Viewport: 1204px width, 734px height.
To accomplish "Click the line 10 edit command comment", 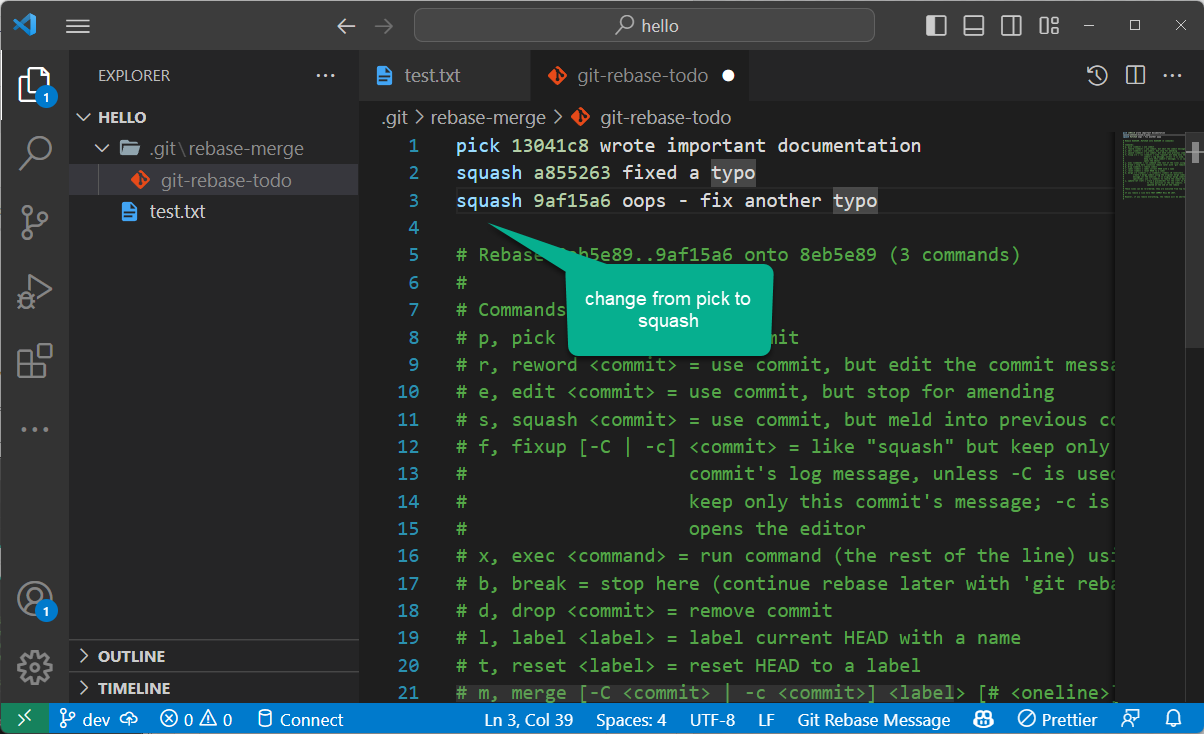I will 755,391.
